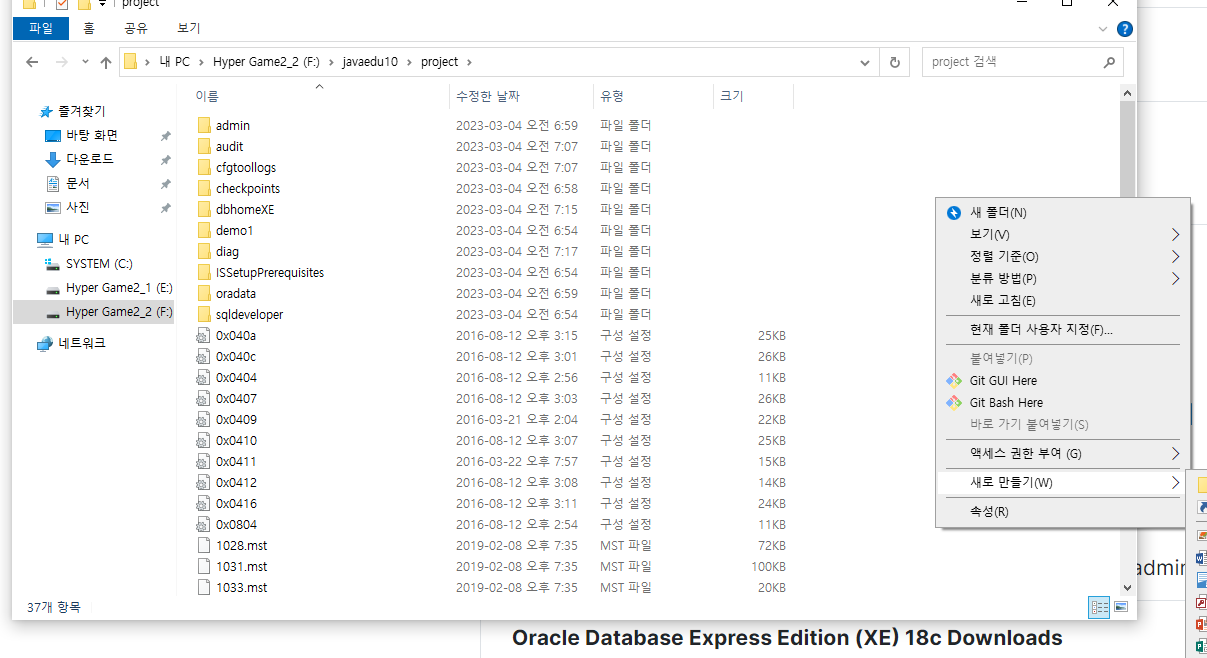Click the Downloads arrow icon in sidebar
1207x658 pixels.
click(53, 159)
